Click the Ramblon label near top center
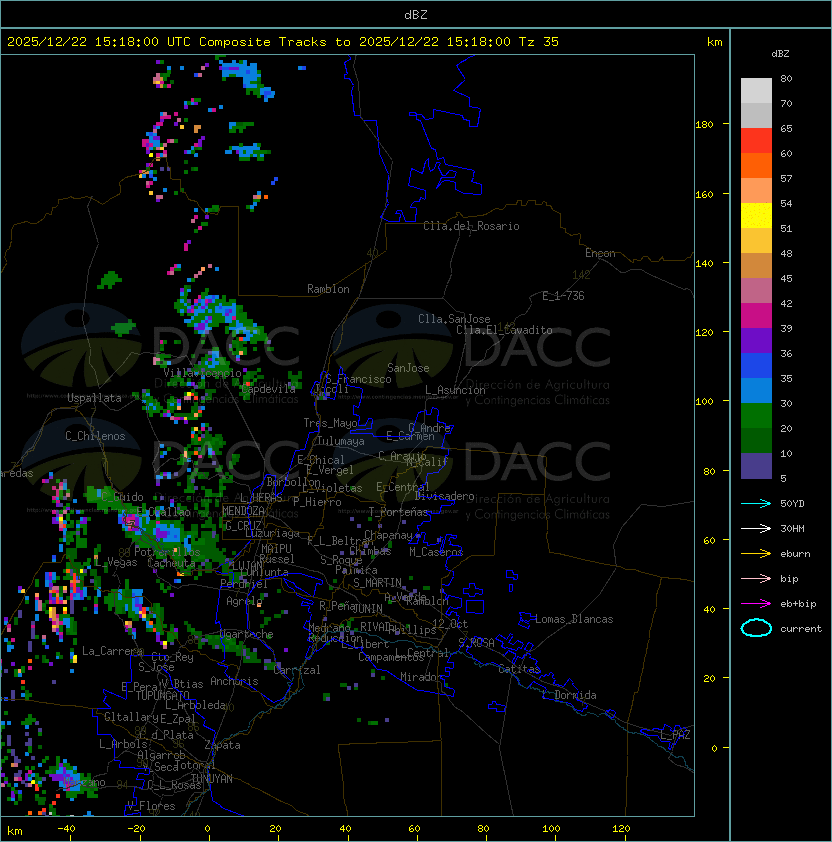 [328, 289]
